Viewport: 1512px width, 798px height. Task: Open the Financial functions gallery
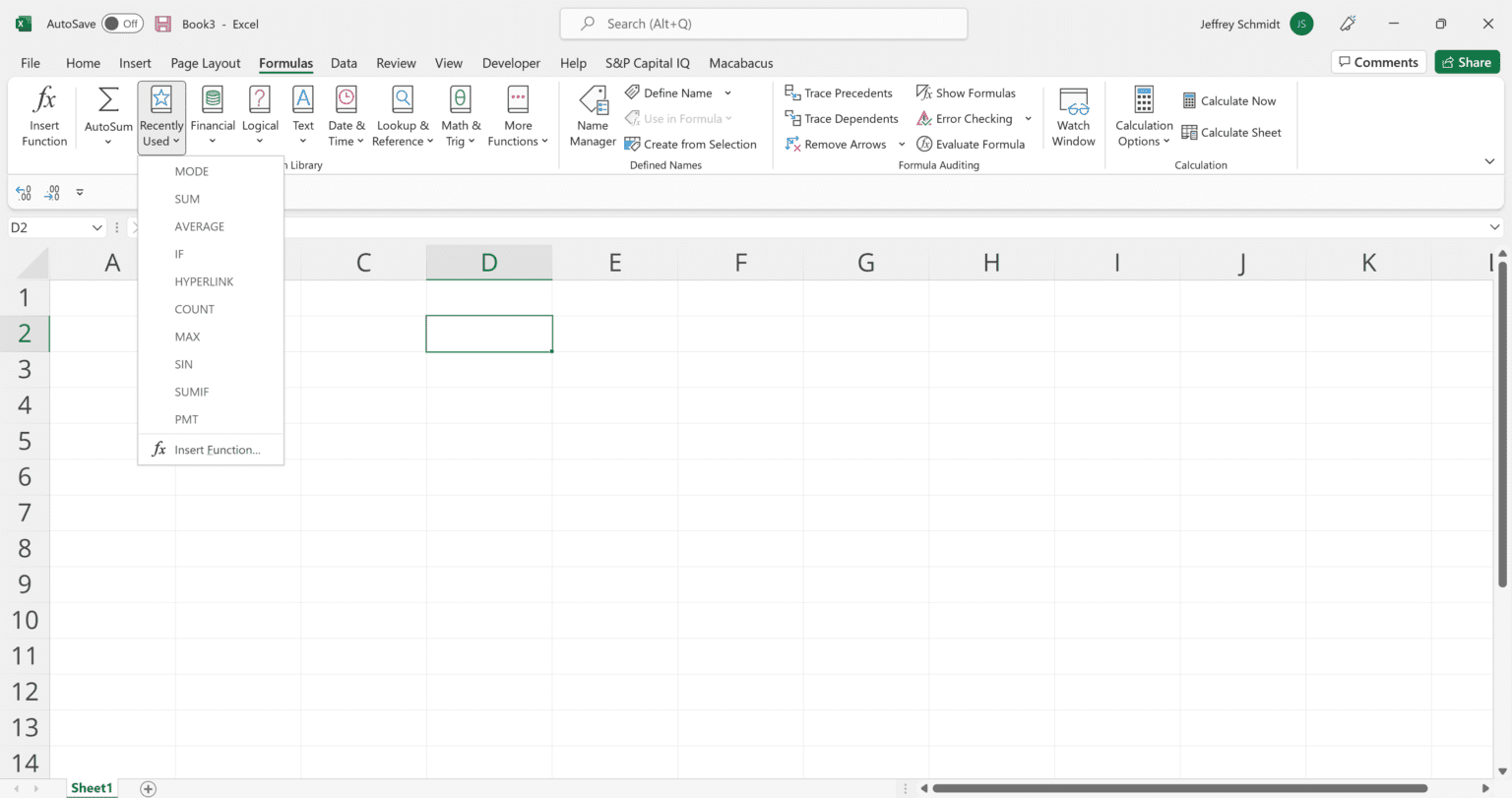click(x=213, y=114)
